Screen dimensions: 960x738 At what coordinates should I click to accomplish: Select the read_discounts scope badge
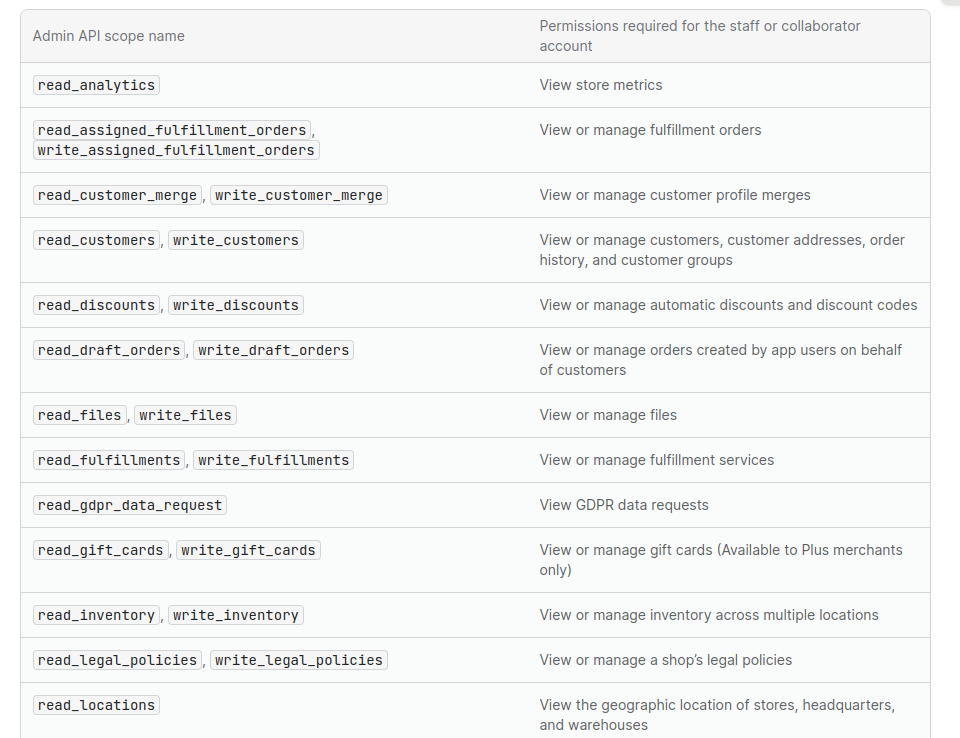tap(96, 305)
